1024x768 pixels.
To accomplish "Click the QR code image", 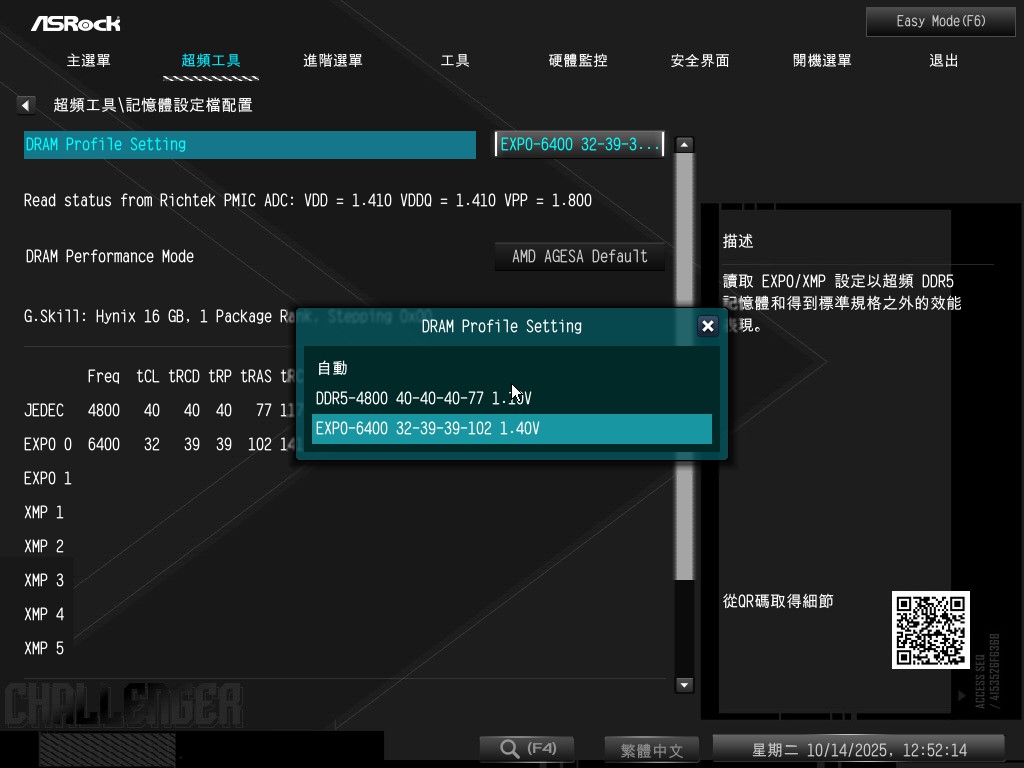I will tap(930, 630).
